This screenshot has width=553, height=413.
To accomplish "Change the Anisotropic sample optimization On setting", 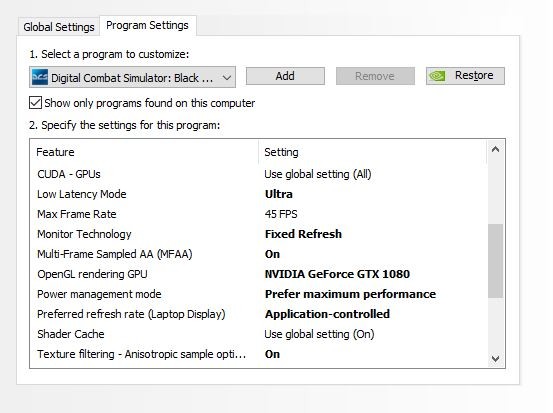I will [x=272, y=354].
